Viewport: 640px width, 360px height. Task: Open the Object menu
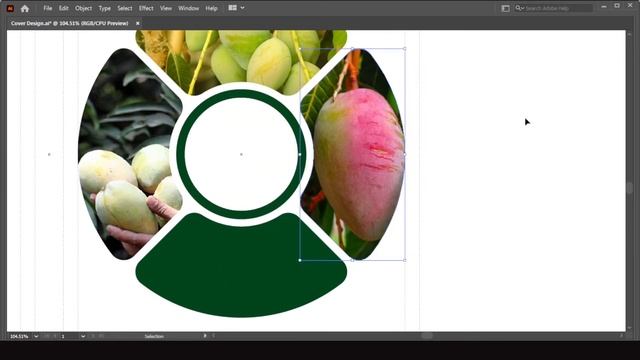tap(83, 8)
